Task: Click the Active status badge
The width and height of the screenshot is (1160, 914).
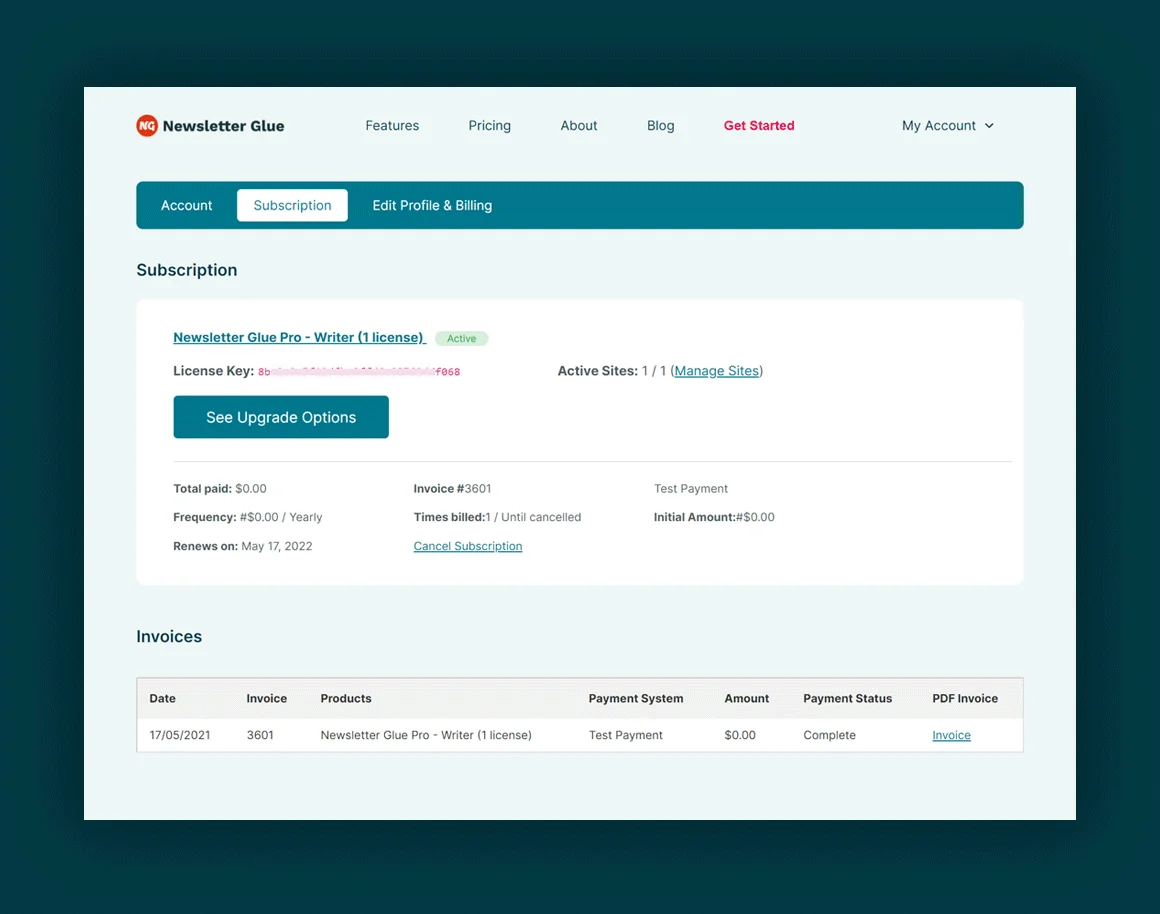Action: pyautogui.click(x=462, y=339)
